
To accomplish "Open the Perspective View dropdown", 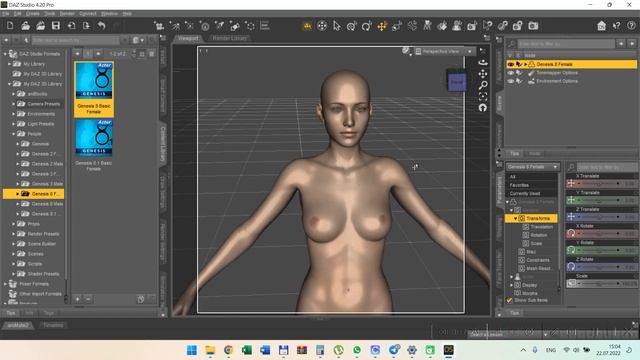I will (x=444, y=51).
